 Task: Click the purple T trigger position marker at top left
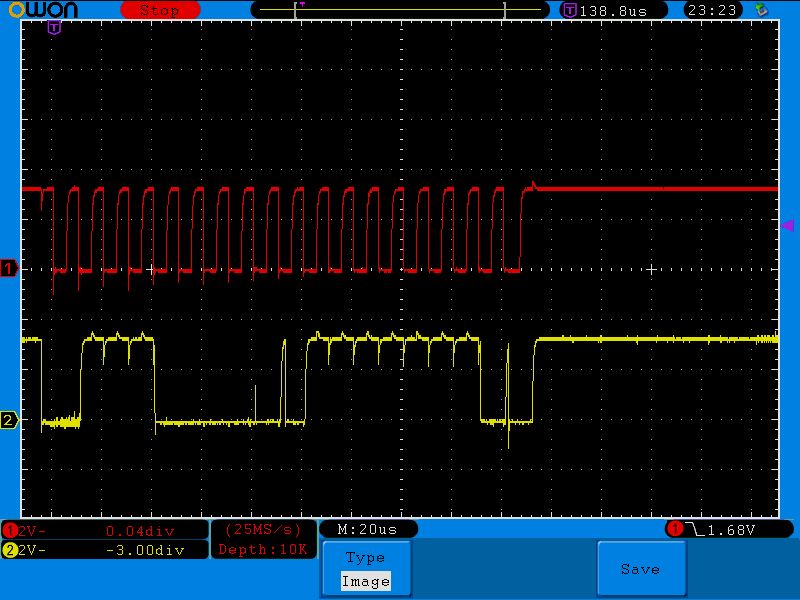click(x=54, y=27)
